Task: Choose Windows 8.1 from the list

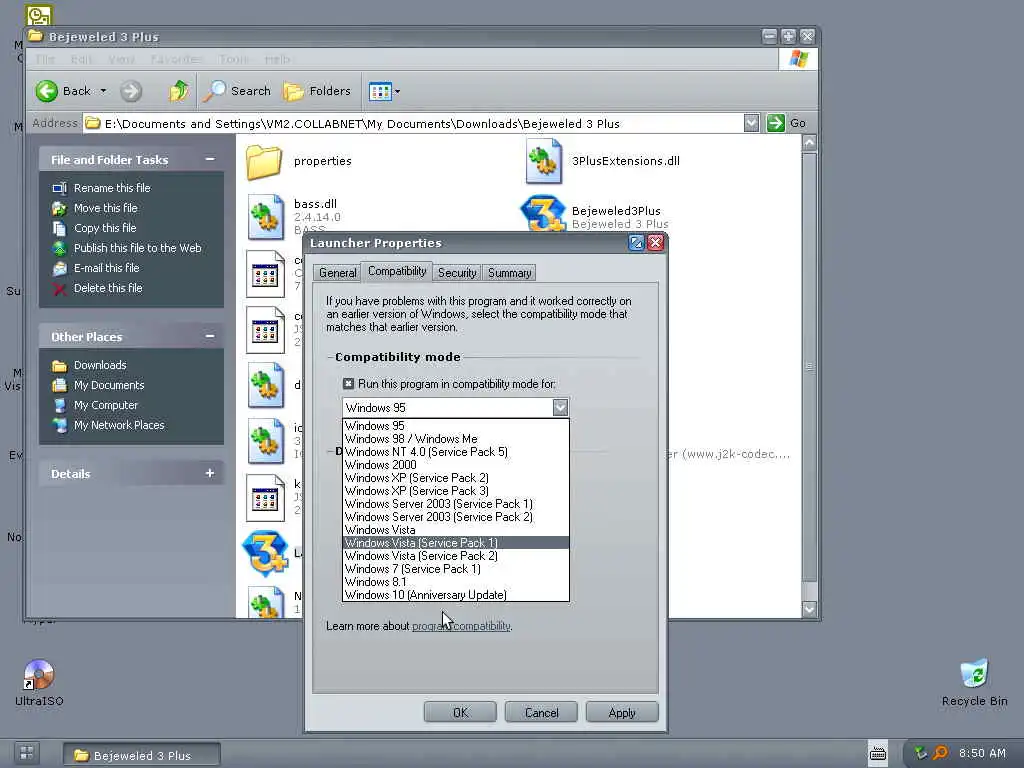Action: click(456, 582)
